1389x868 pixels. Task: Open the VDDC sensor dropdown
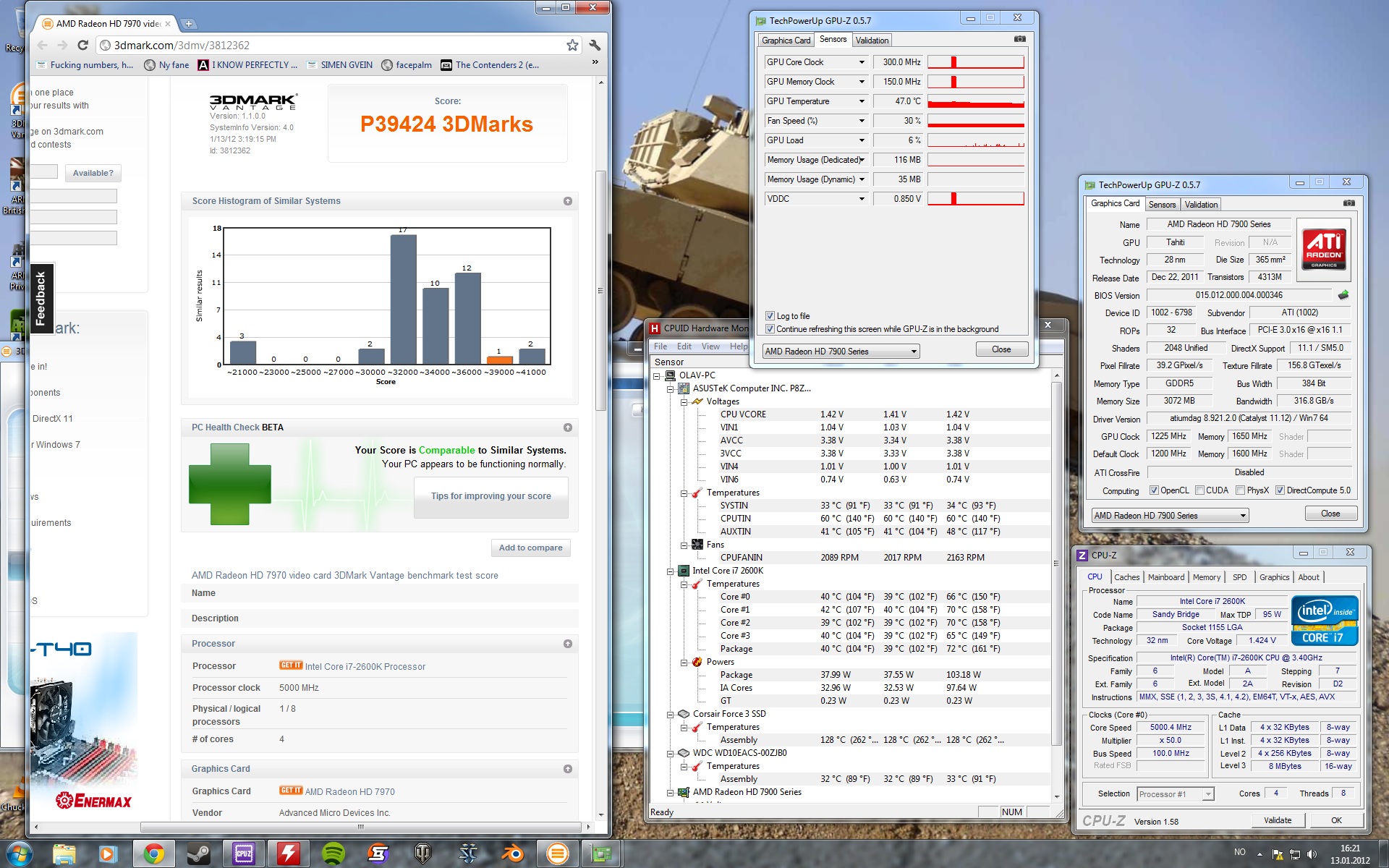[x=861, y=199]
